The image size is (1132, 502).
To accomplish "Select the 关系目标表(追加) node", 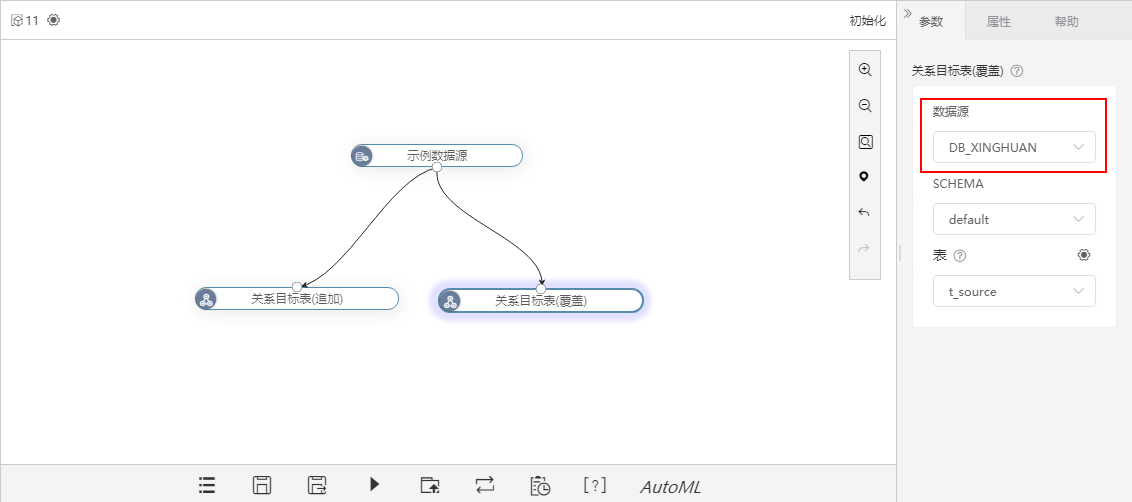I will (297, 298).
